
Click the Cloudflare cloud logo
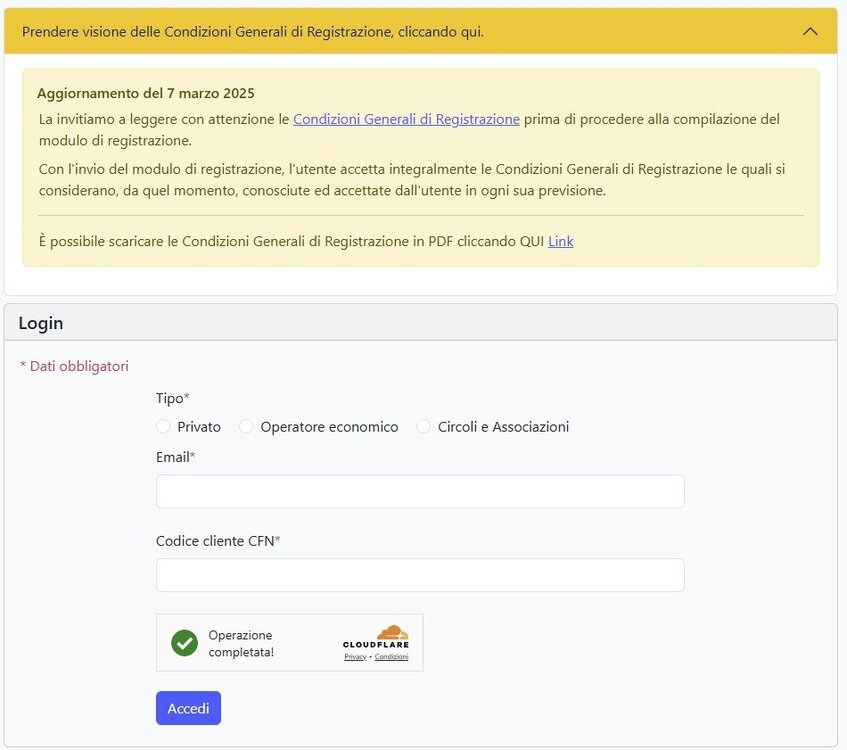tap(392, 632)
